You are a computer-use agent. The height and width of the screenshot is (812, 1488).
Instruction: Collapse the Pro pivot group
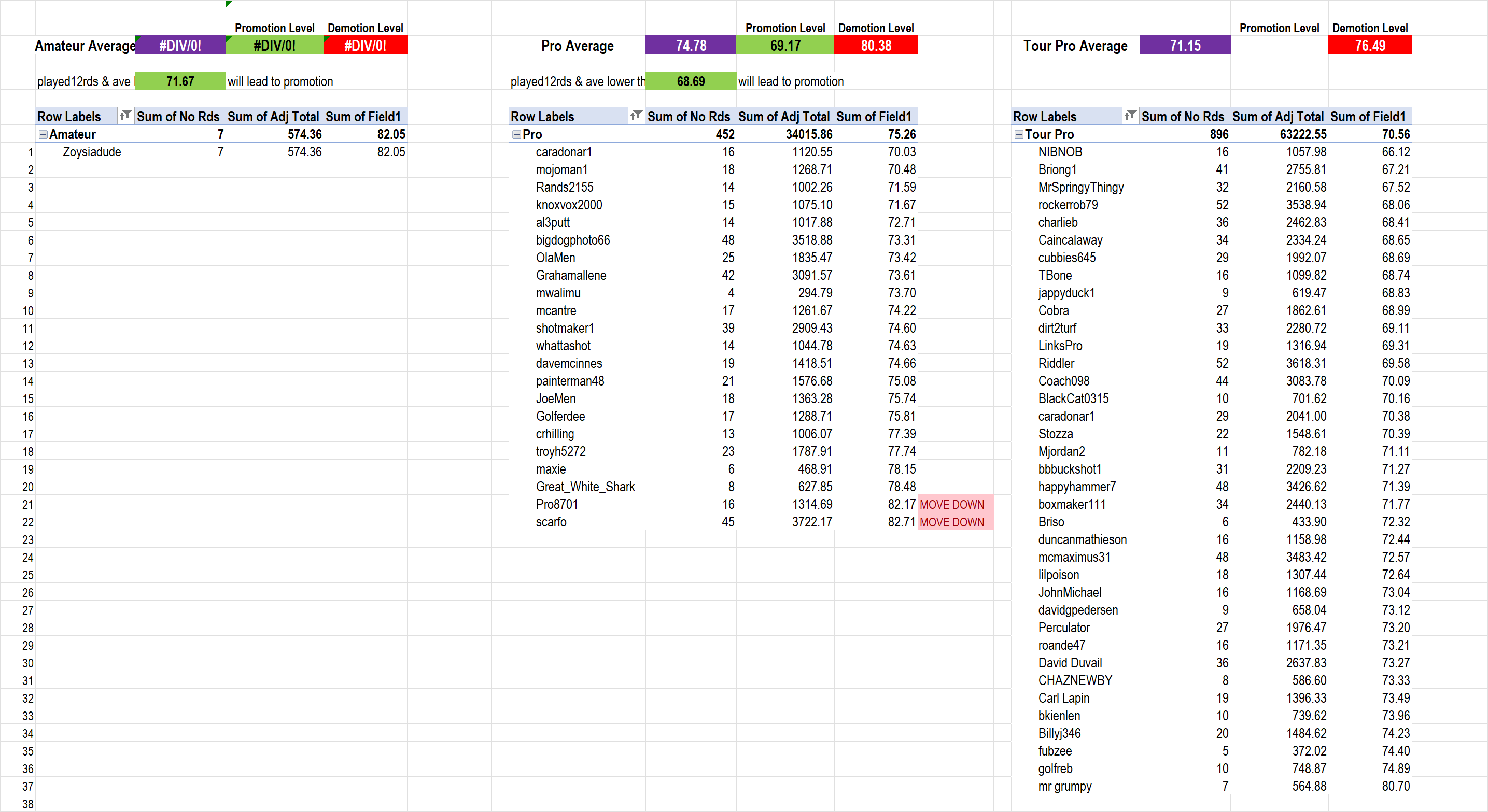[516, 135]
